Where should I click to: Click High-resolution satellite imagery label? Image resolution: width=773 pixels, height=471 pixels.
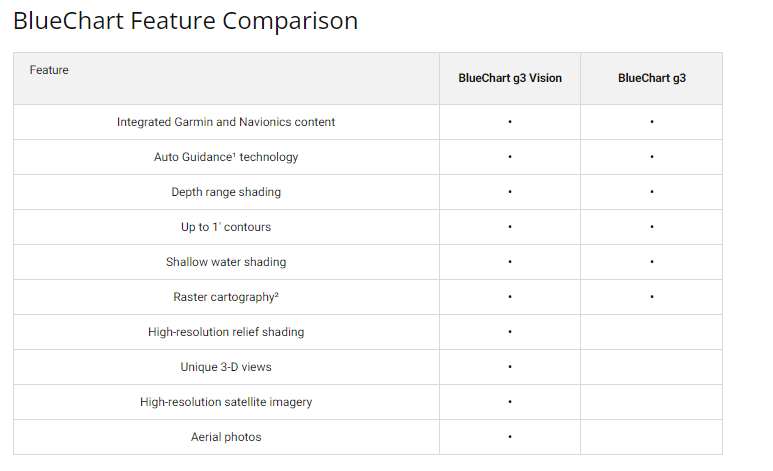[226, 402]
